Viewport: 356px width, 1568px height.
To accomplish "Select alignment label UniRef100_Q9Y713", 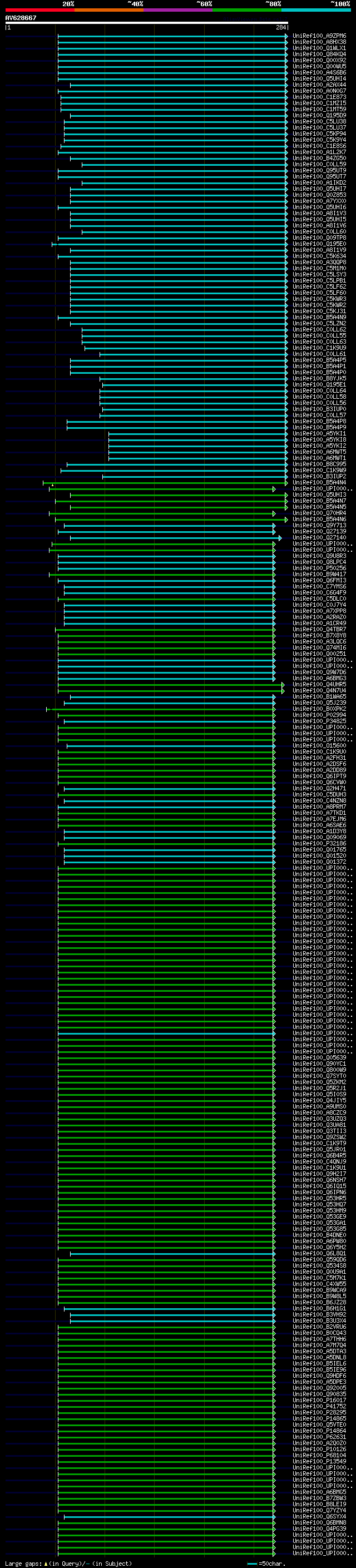I will pyautogui.click(x=319, y=525).
